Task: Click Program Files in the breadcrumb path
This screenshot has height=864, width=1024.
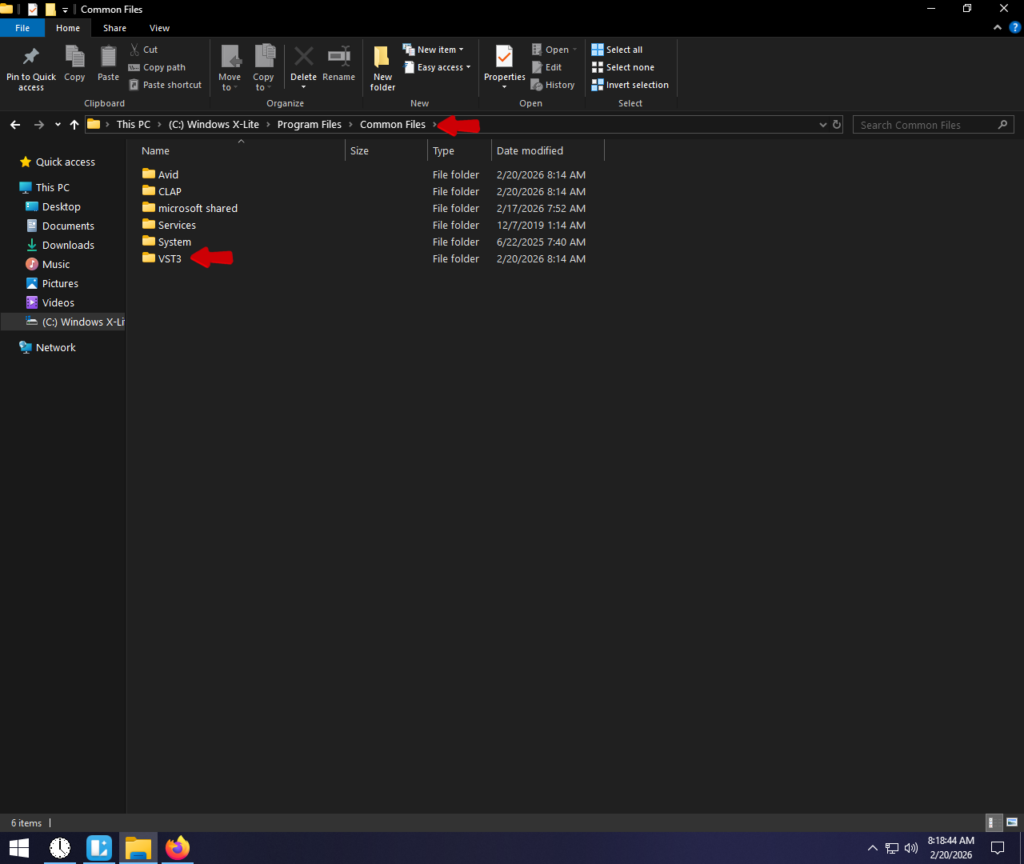Action: tap(309, 125)
